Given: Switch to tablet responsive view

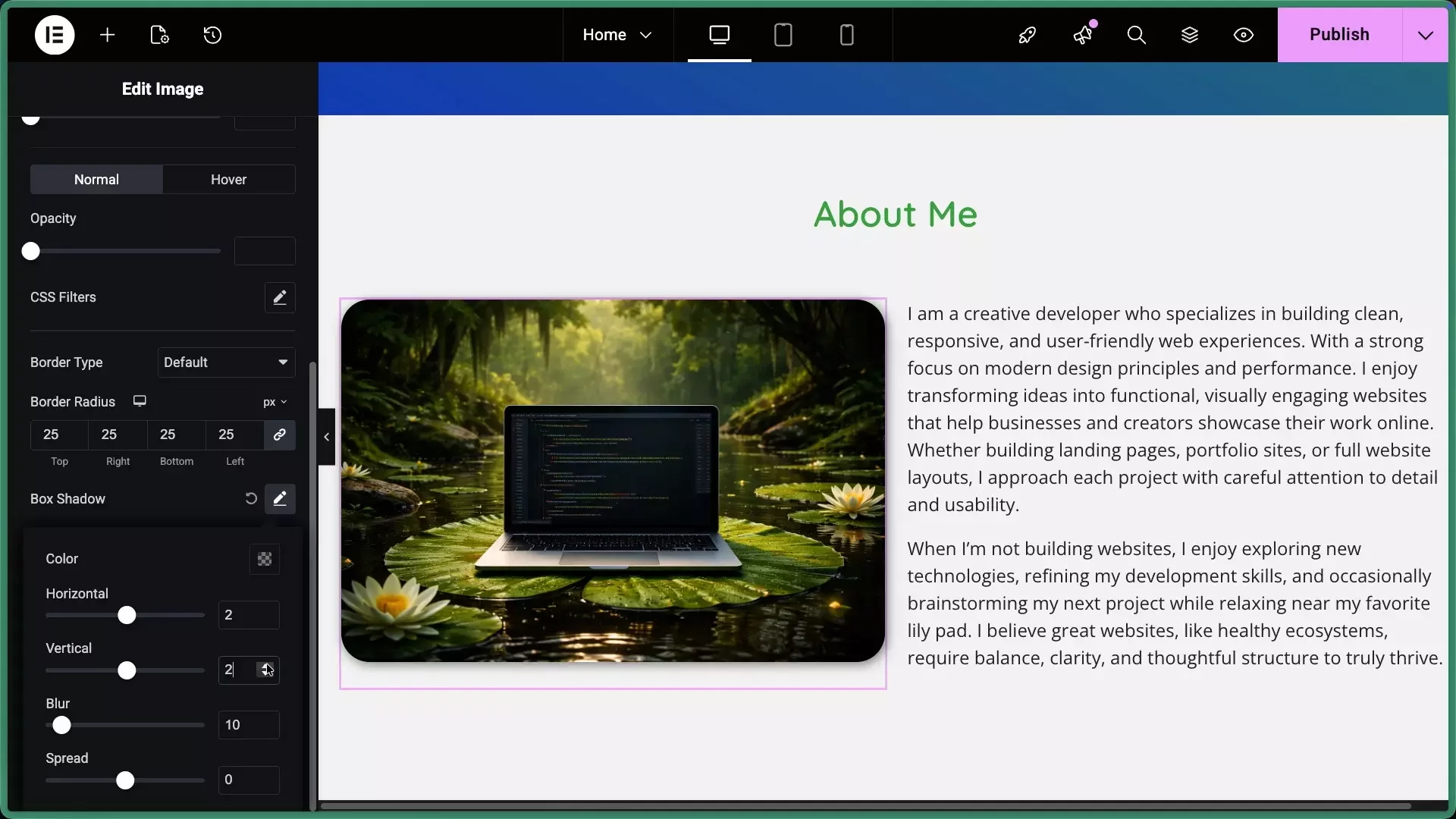Looking at the screenshot, I should 783,35.
